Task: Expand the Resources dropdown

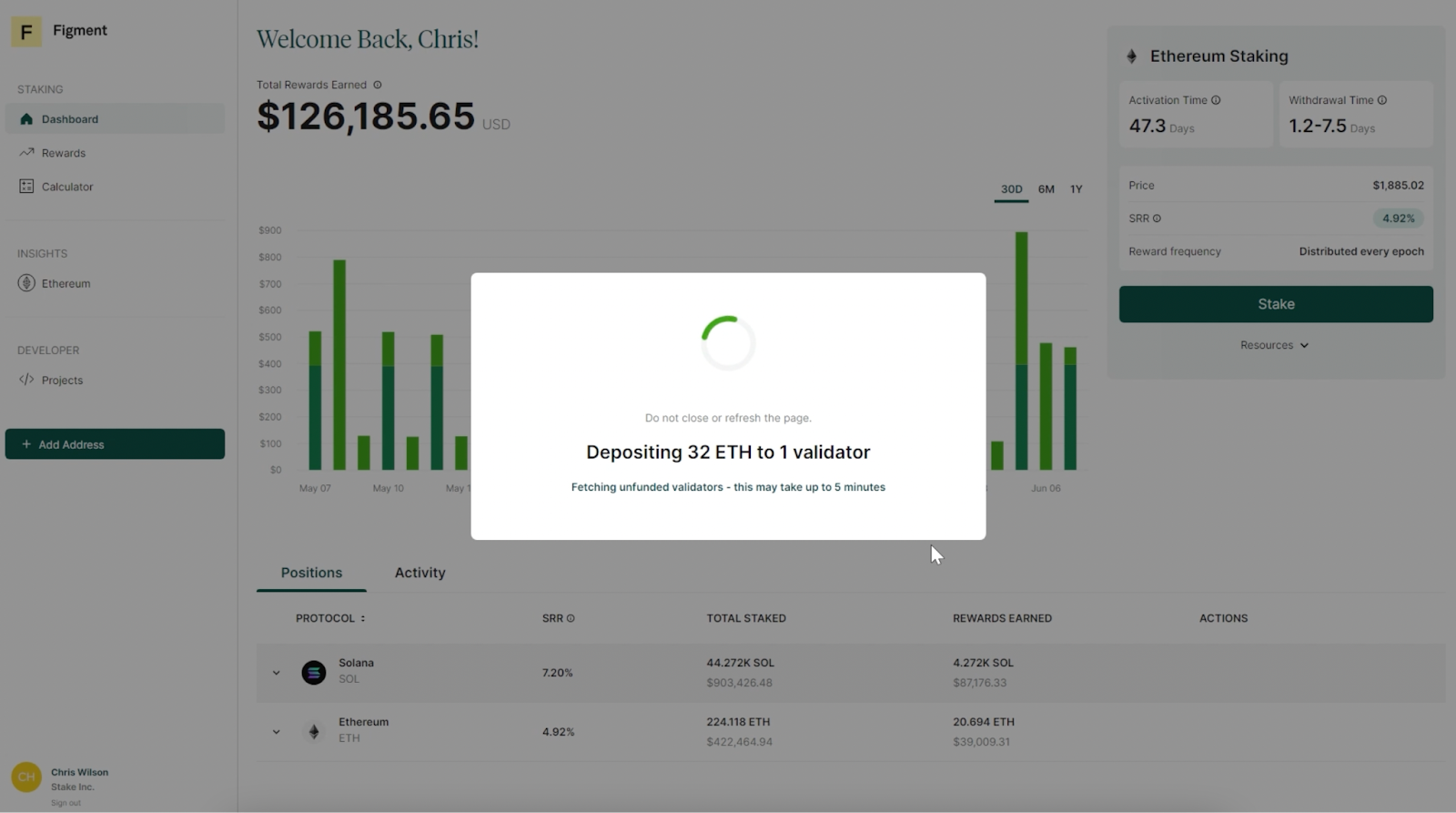Action: pos(1275,345)
